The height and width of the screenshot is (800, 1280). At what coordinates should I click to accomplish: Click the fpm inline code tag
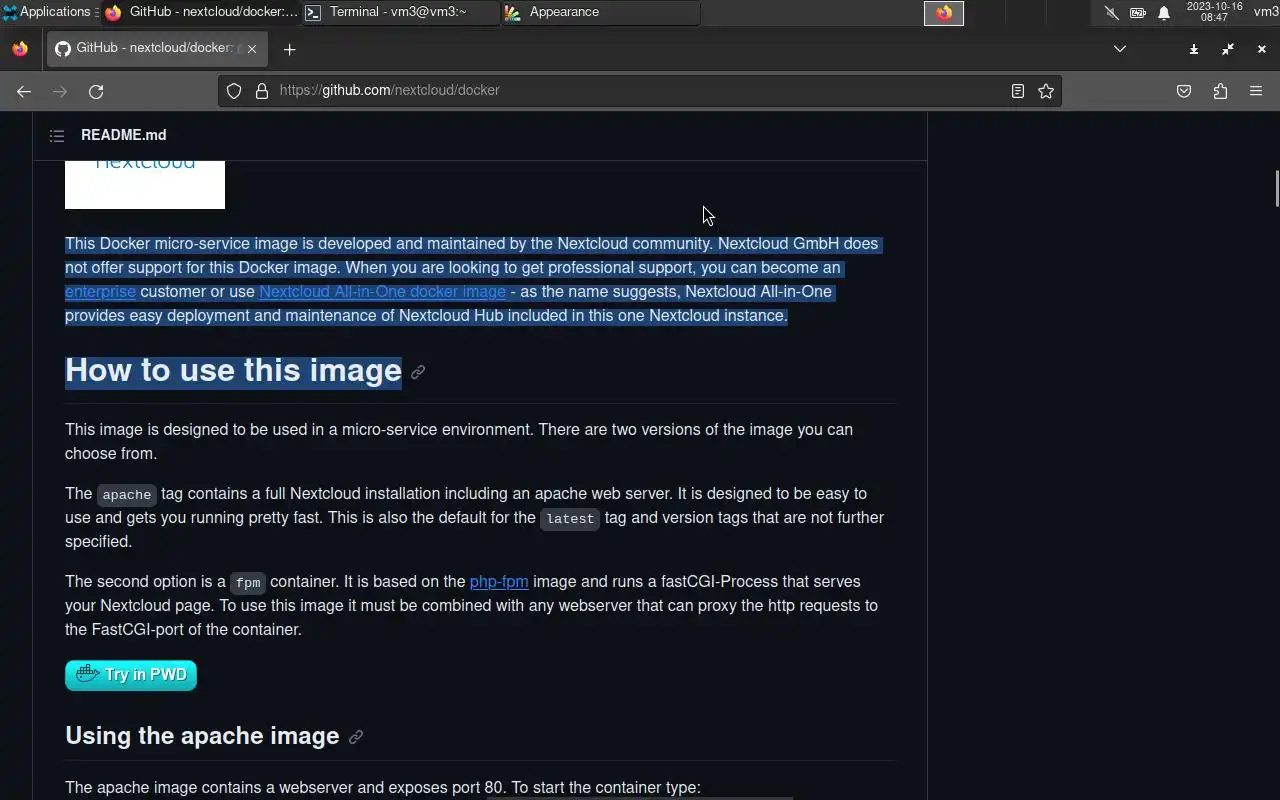pyautogui.click(x=248, y=583)
